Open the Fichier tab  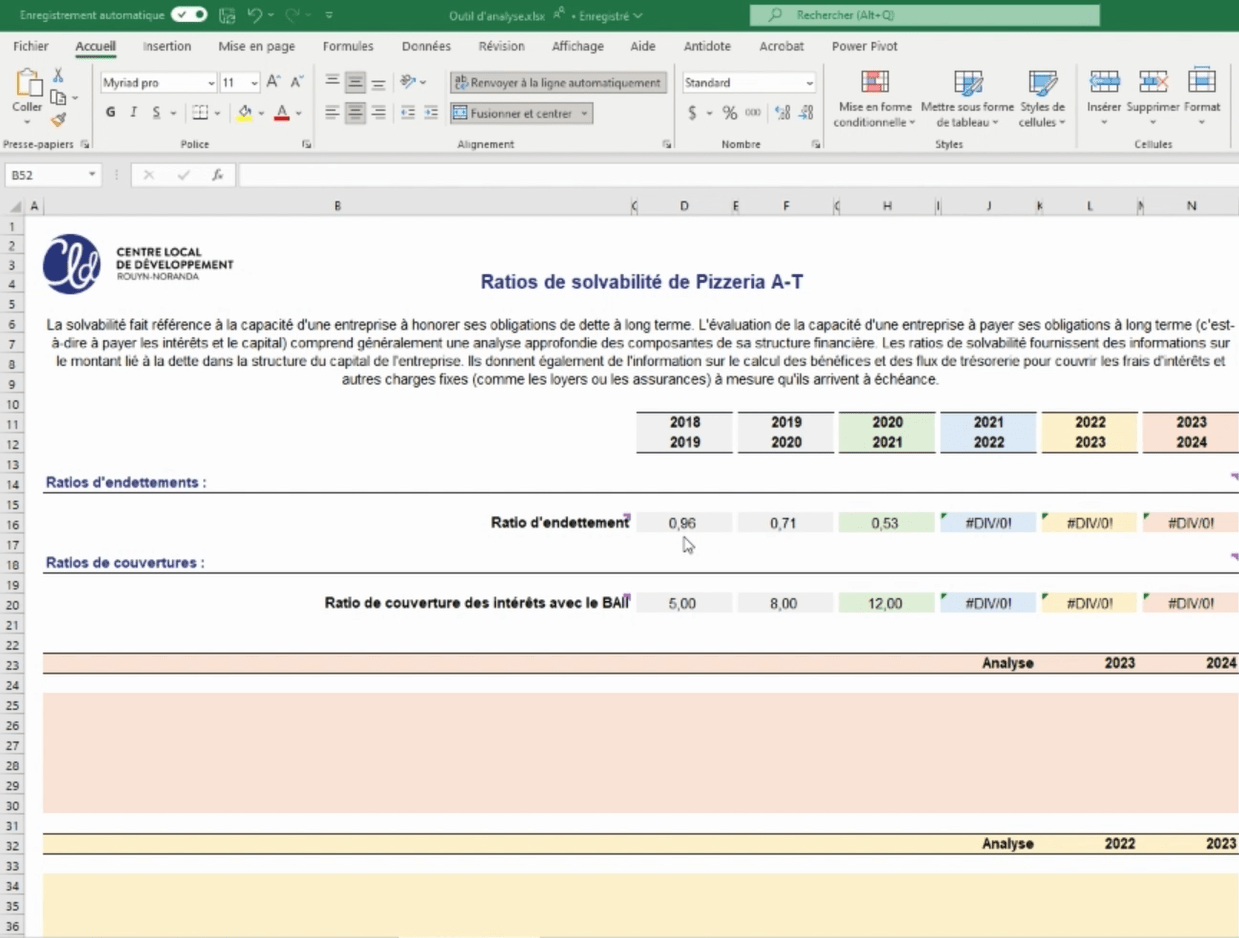click(31, 46)
